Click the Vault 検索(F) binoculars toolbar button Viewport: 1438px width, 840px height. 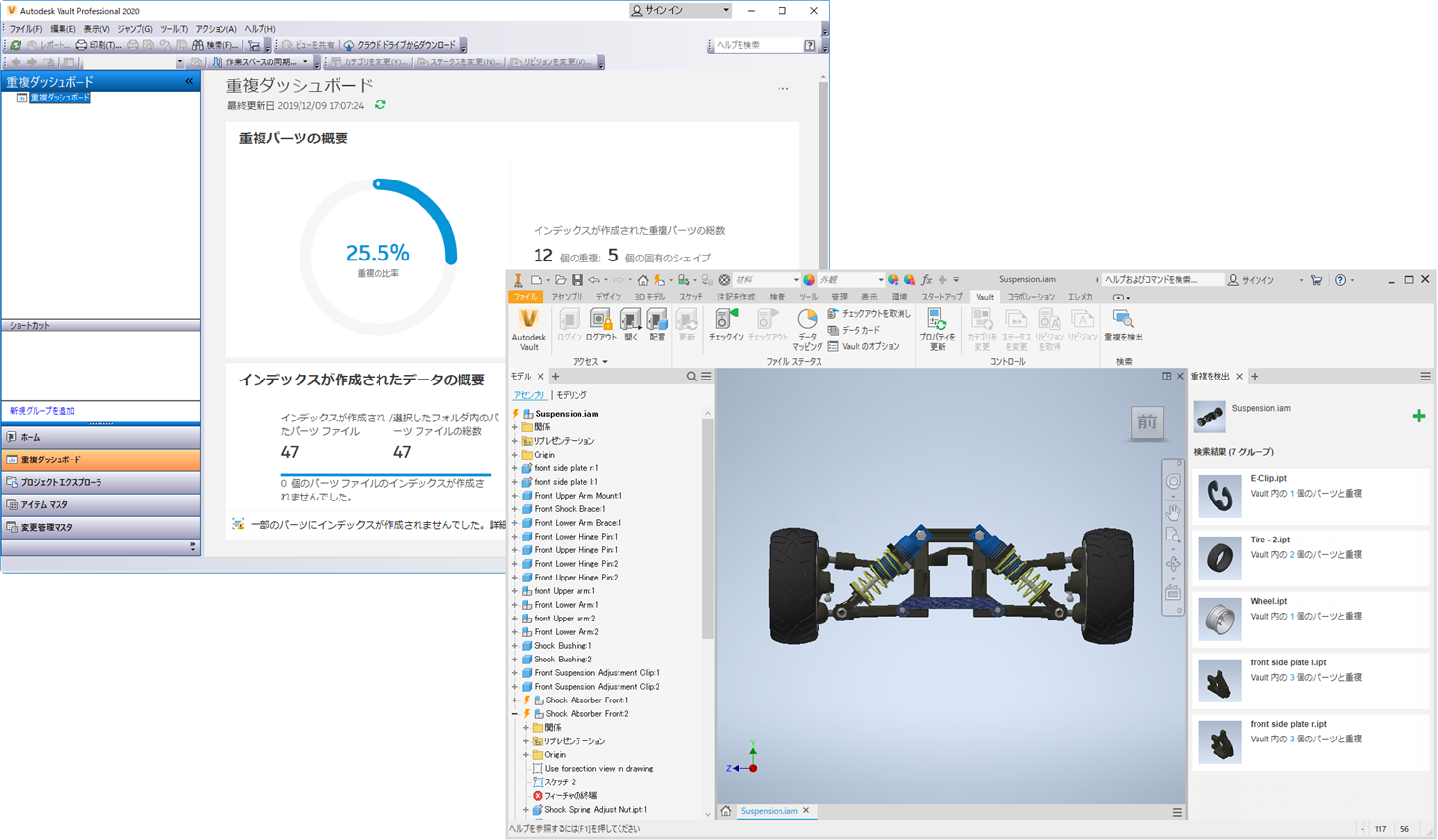[217, 45]
